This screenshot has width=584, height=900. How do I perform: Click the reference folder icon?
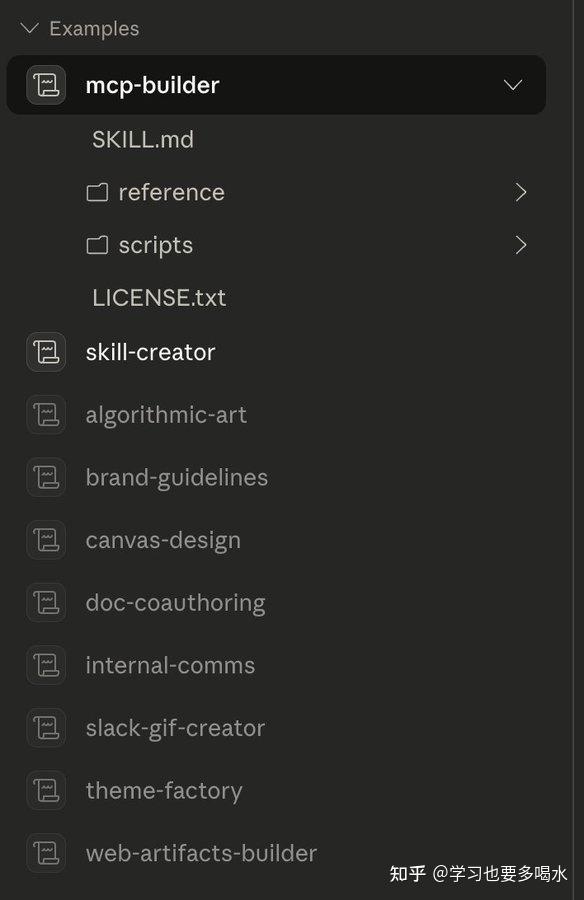tap(97, 192)
